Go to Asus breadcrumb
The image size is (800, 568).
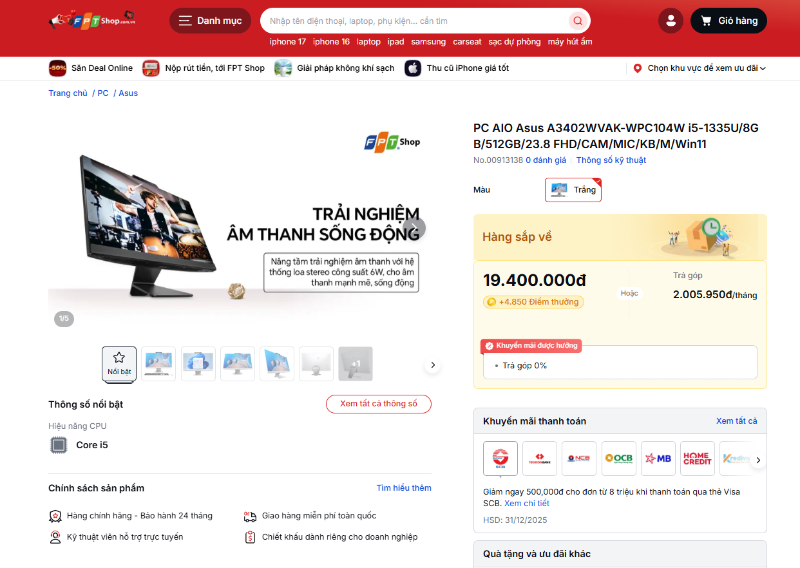tap(128, 93)
